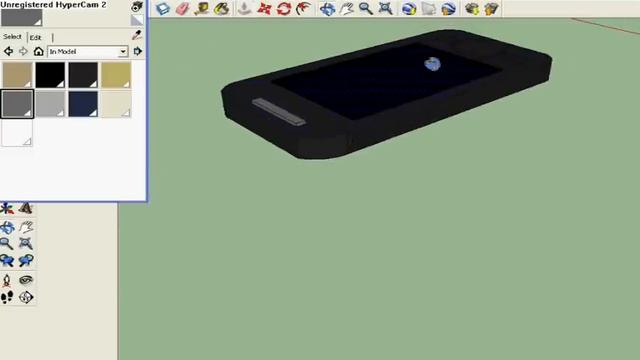Select the red Move tool

pyautogui.click(x=264, y=9)
